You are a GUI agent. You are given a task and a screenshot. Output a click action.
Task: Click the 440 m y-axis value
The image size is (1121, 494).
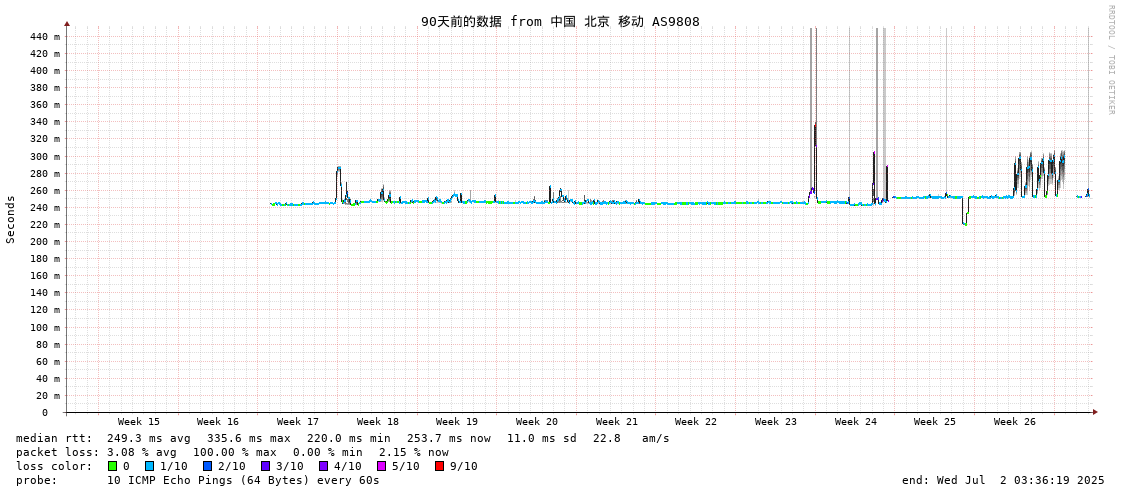click(x=45, y=36)
